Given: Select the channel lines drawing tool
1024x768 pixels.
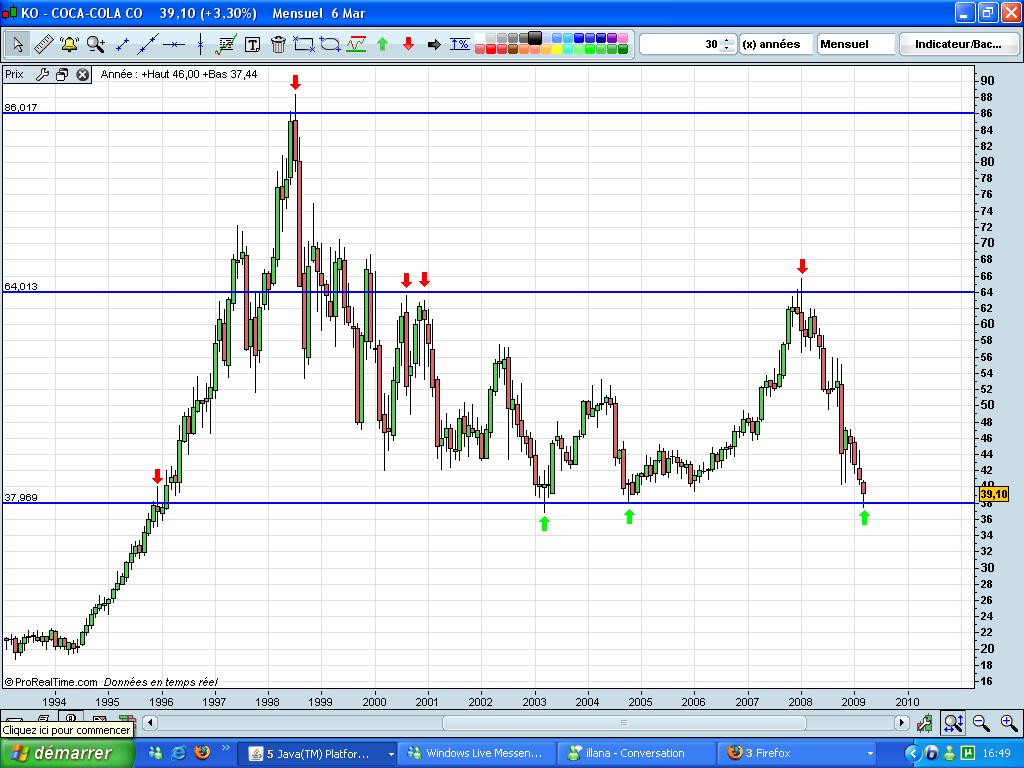Looking at the screenshot, I should 356,44.
